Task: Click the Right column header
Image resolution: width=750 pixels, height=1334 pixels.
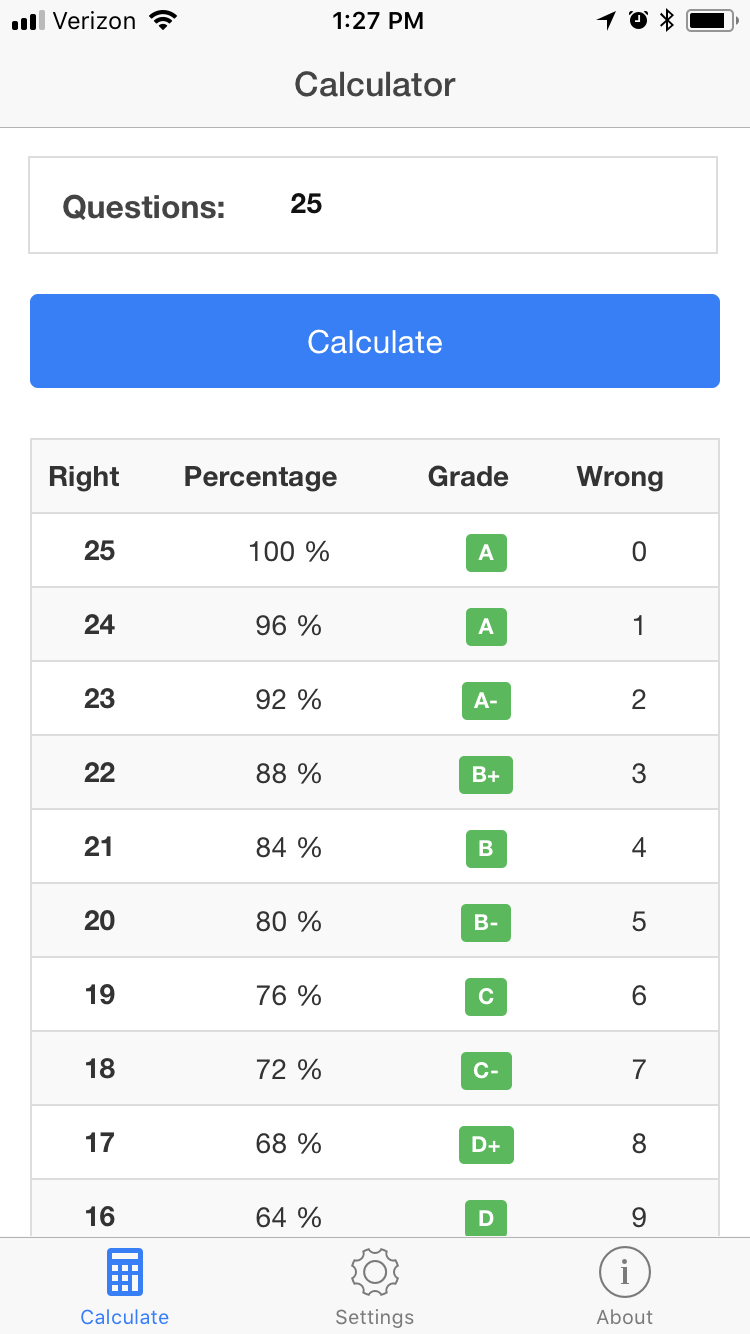Action: pos(84,477)
